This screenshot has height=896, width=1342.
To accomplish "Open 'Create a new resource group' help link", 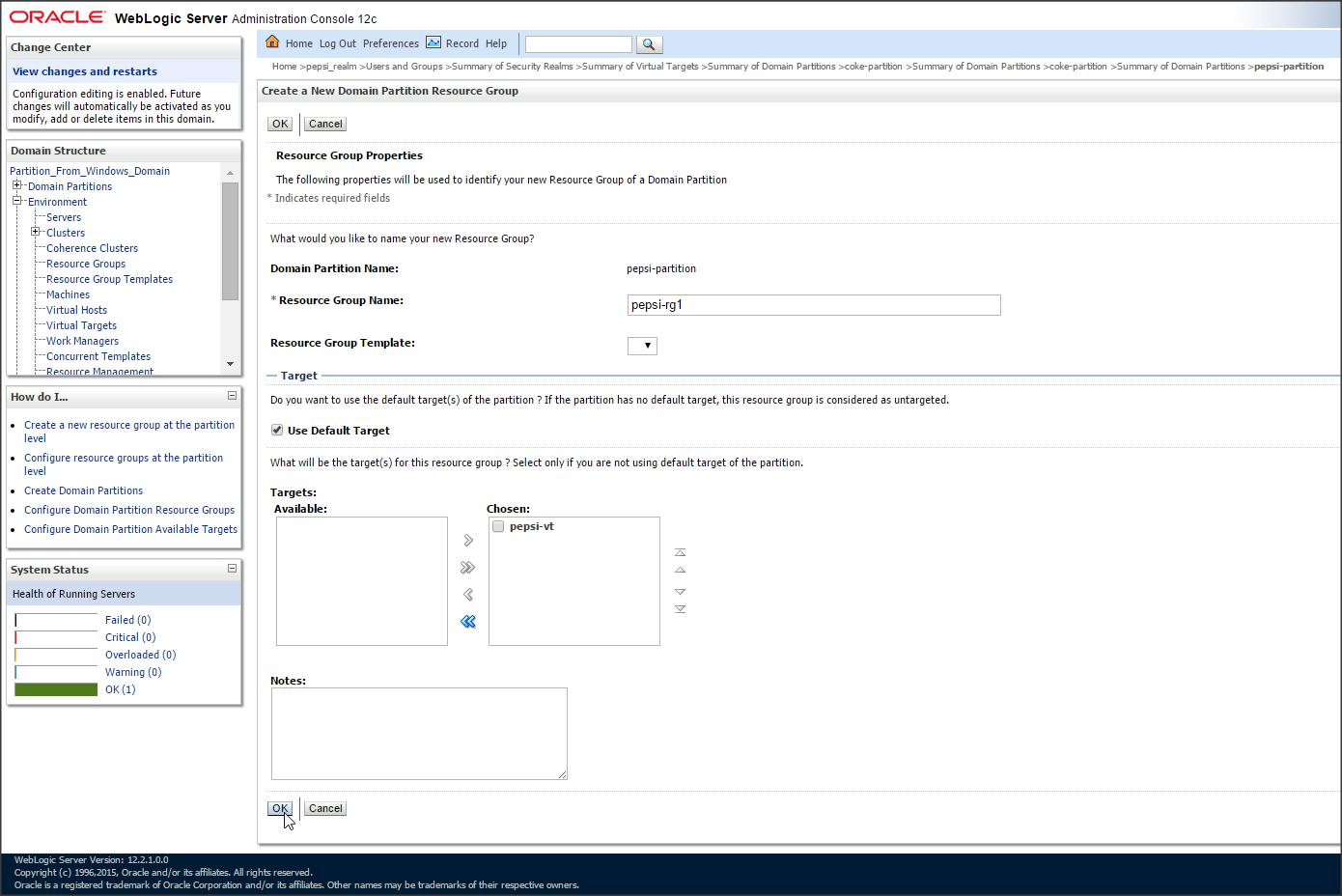I will [129, 432].
